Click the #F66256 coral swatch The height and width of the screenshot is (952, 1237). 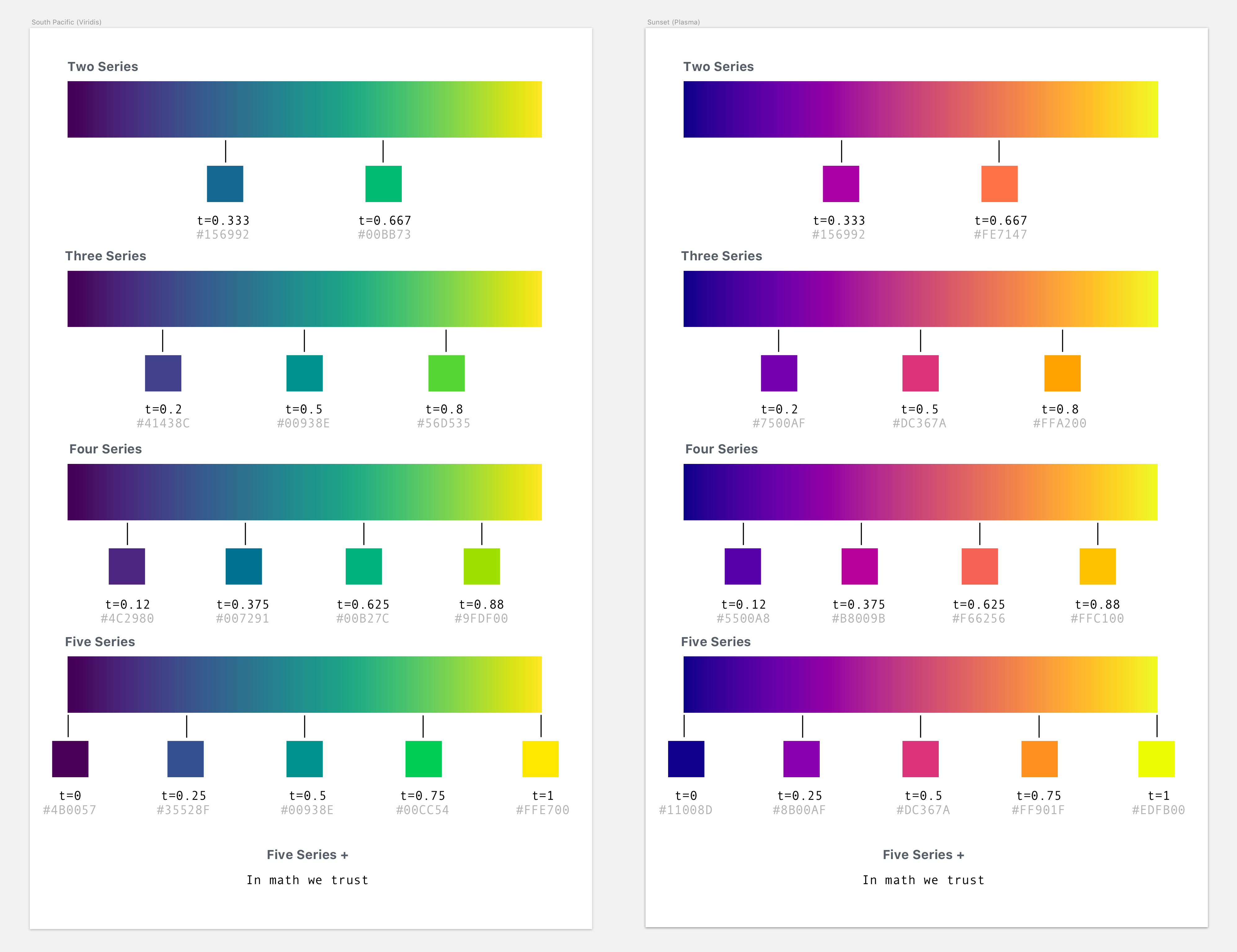pyautogui.click(x=980, y=566)
